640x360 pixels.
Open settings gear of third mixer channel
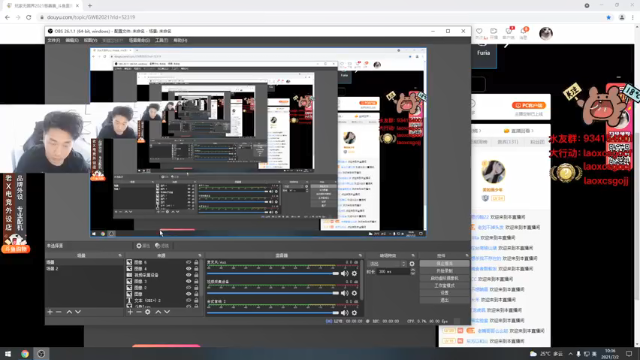(x=354, y=313)
